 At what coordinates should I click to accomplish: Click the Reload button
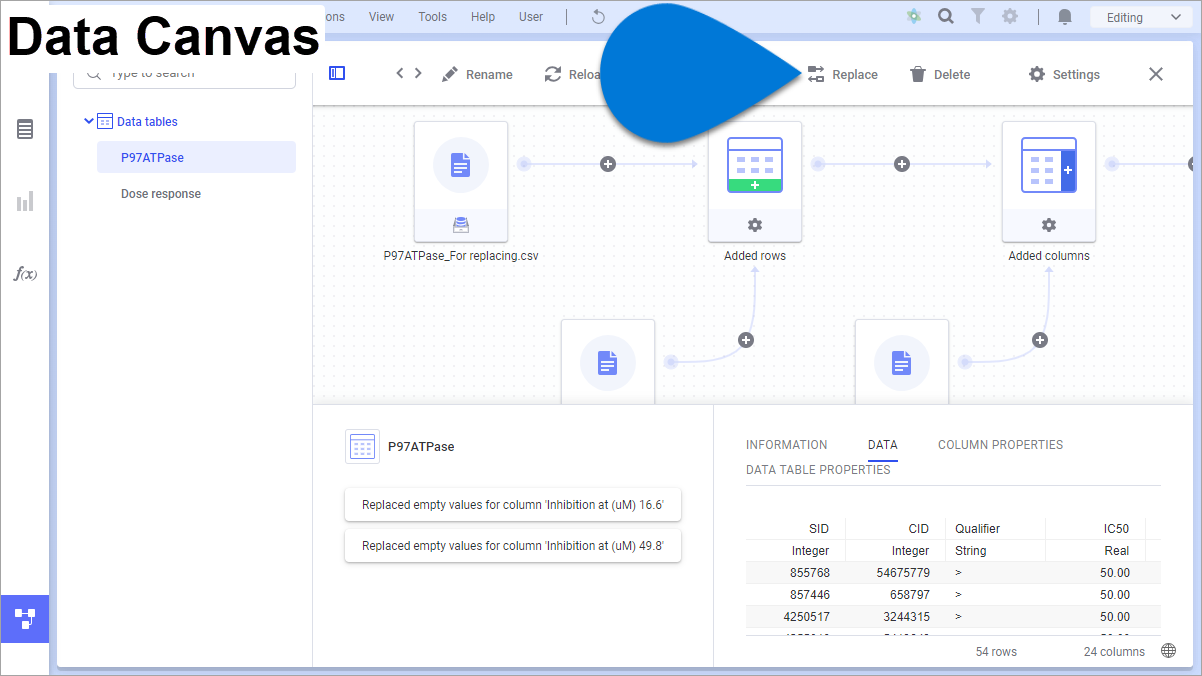click(x=574, y=74)
